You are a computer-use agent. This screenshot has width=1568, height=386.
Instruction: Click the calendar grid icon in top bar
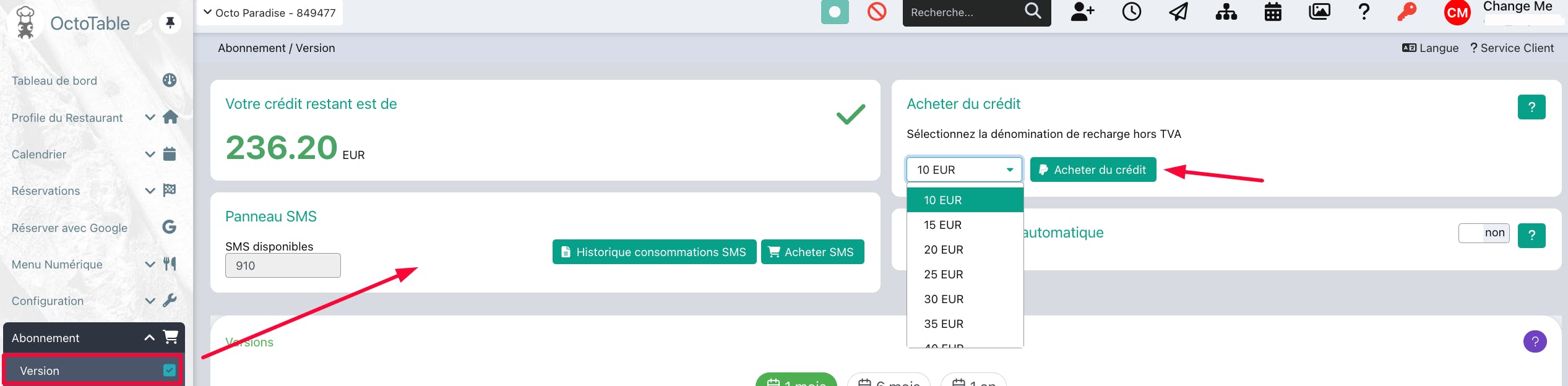(1273, 12)
